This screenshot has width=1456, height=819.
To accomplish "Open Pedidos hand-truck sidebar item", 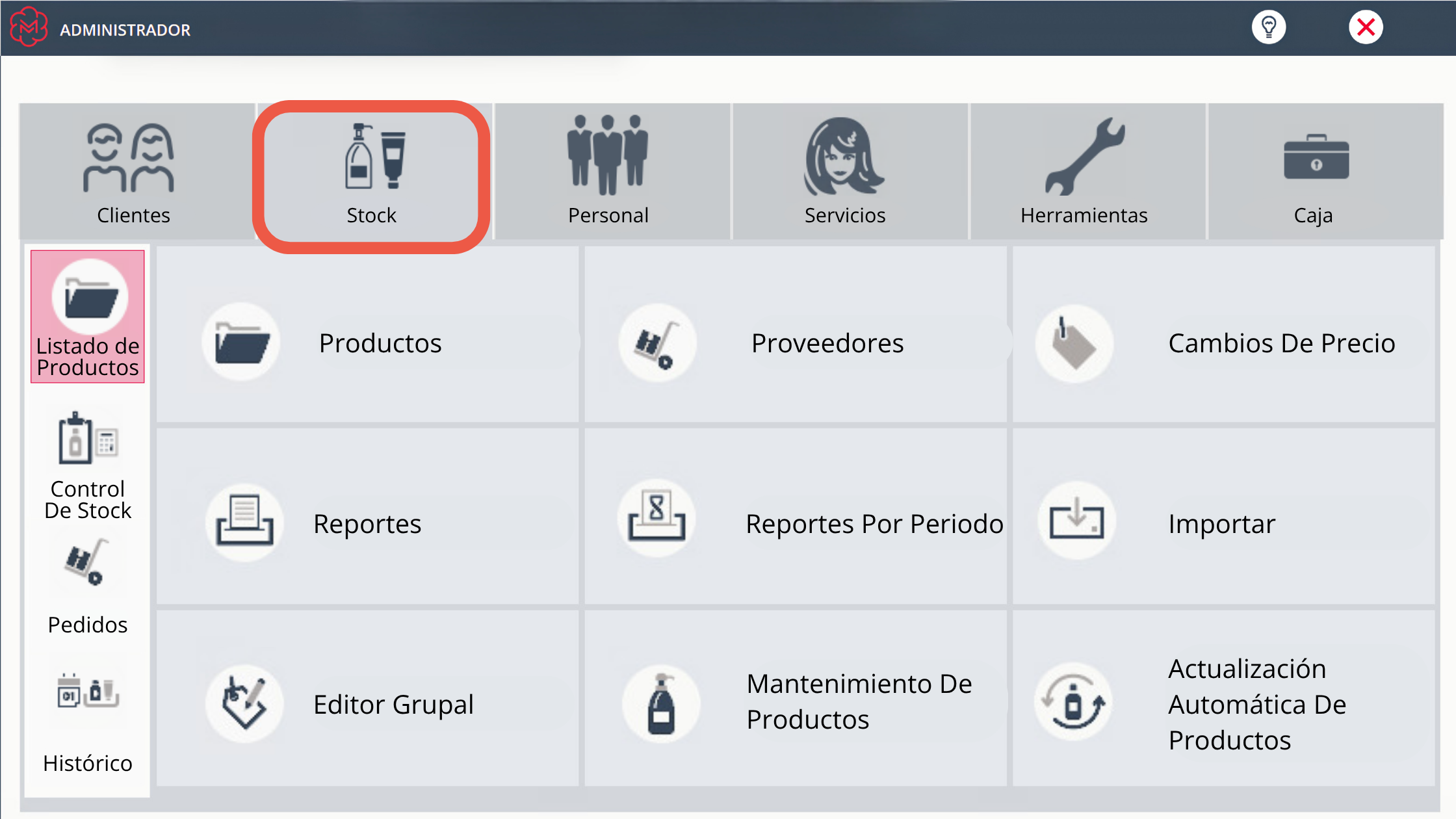I will click(x=88, y=588).
